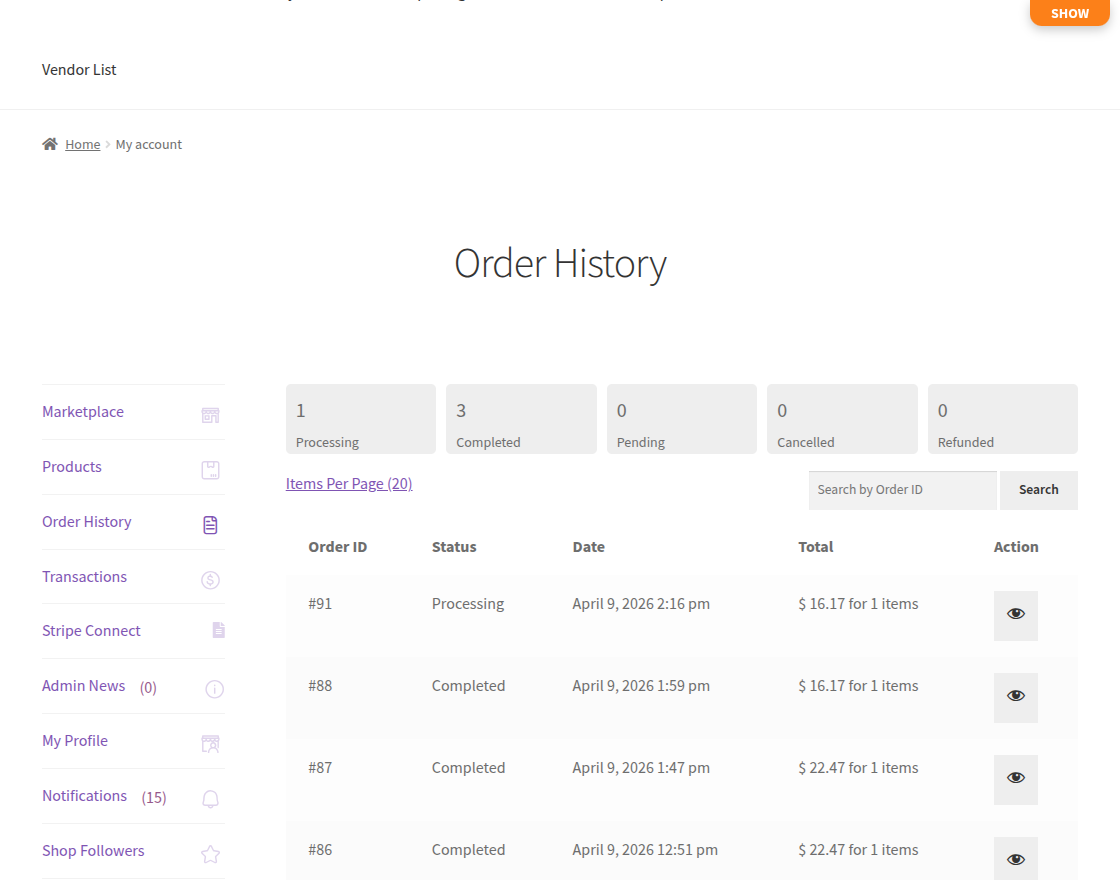Image resolution: width=1120 pixels, height=880 pixels.
Task: Click the house icon in the breadcrumb
Action: 49,143
